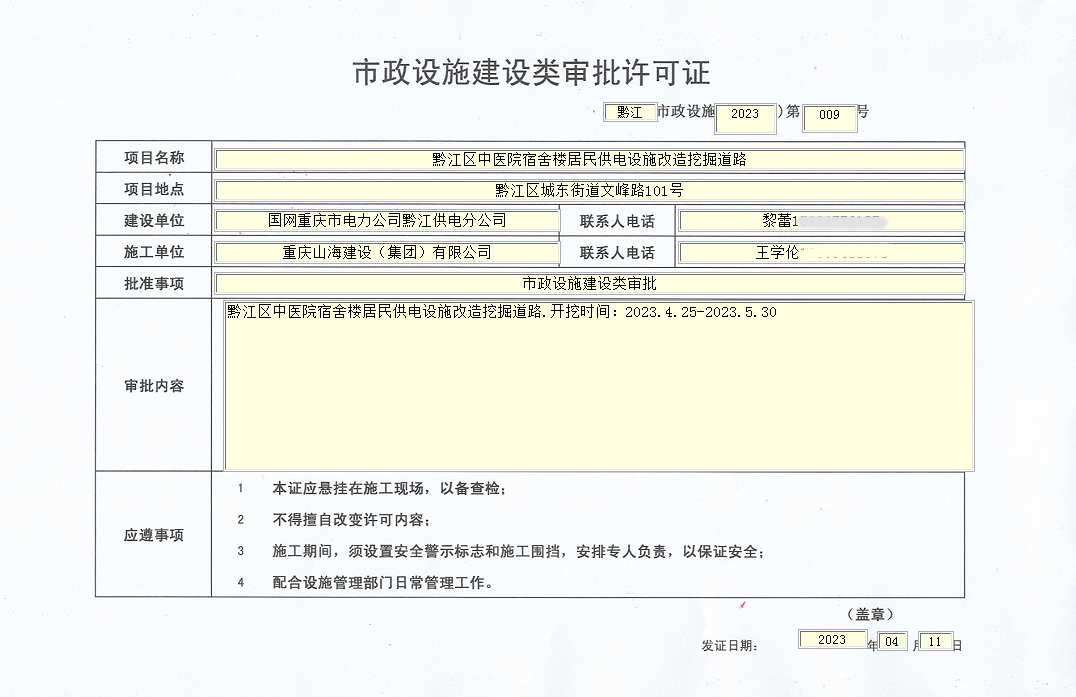Click 联系人电话 label in 建设单位 row

click(x=617, y=221)
